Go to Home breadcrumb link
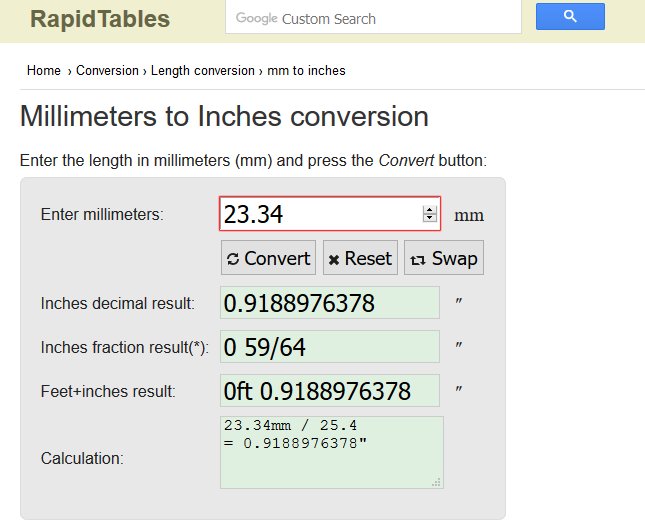 point(44,70)
